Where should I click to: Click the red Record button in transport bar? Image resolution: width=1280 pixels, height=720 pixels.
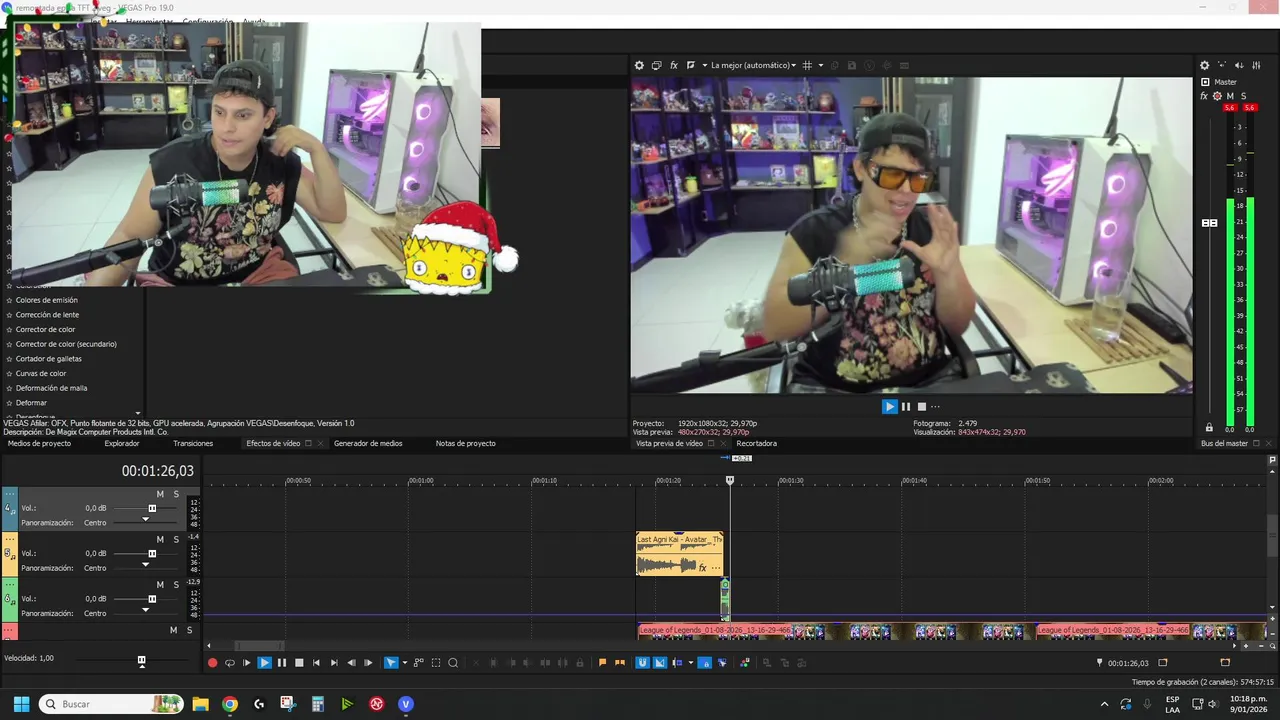pos(212,662)
